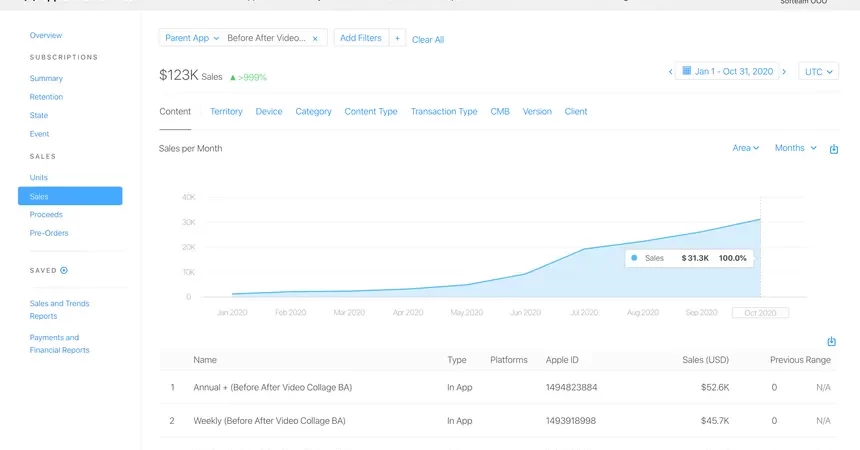Click the $52.6K sales value
860x450 pixels.
tap(715, 387)
